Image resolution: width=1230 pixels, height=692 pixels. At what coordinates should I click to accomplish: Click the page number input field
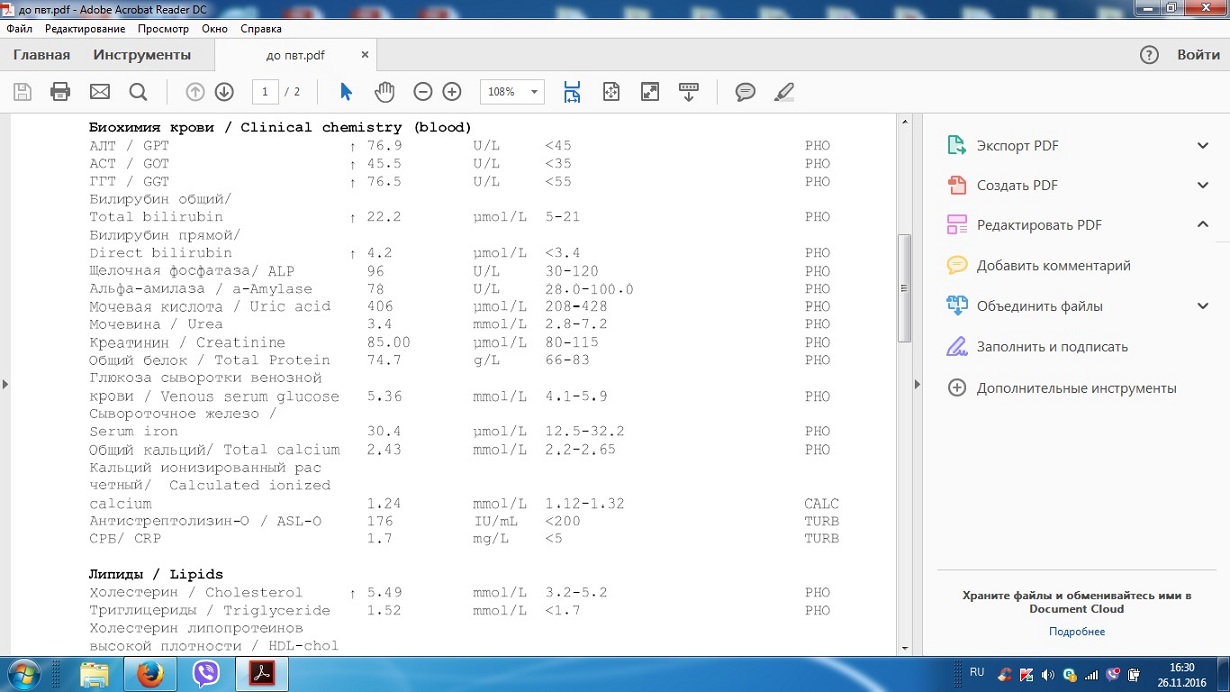pyautogui.click(x=265, y=92)
